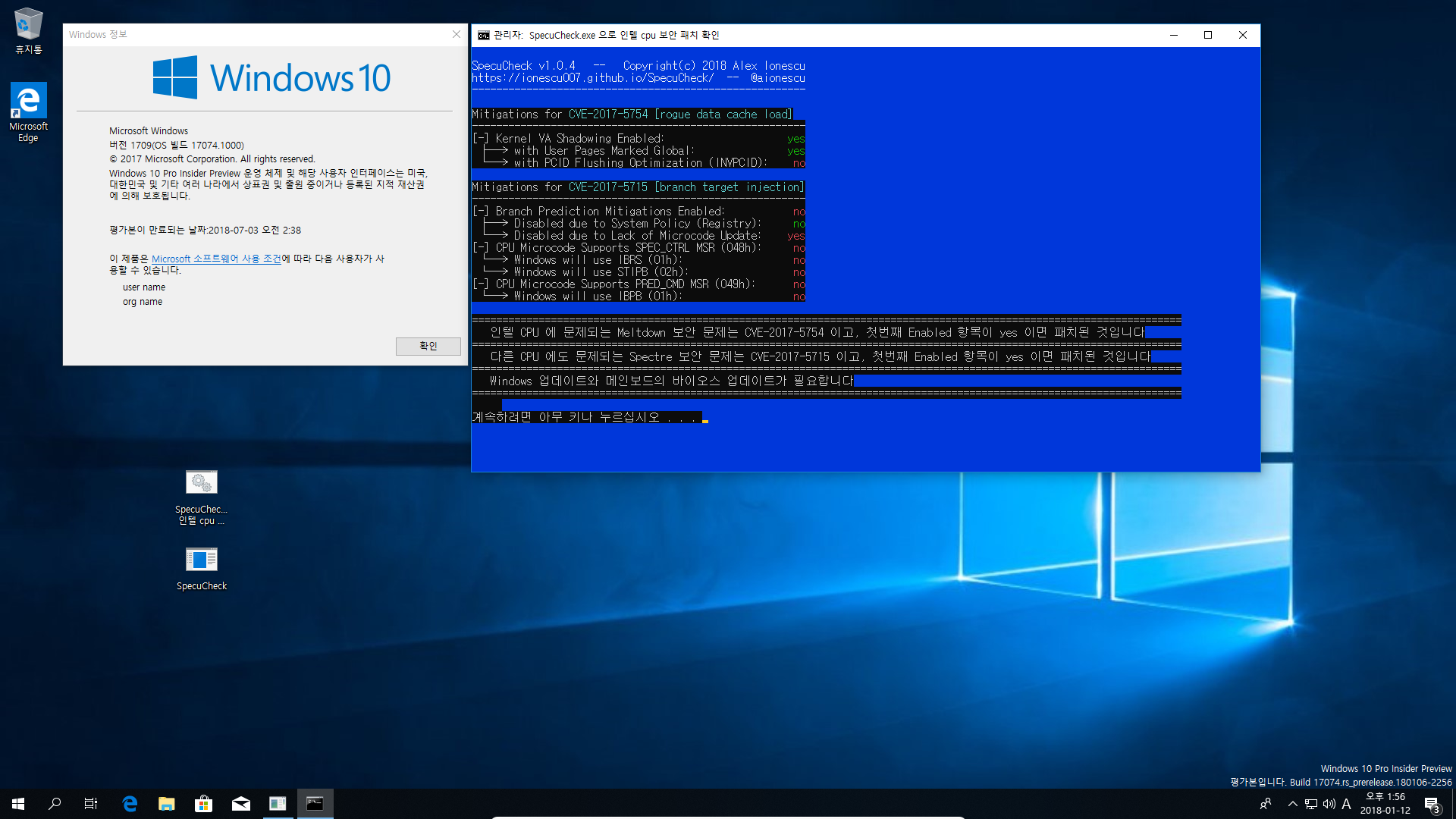Click the 'user name' text in Windows info
1456x819 pixels.
(144, 287)
